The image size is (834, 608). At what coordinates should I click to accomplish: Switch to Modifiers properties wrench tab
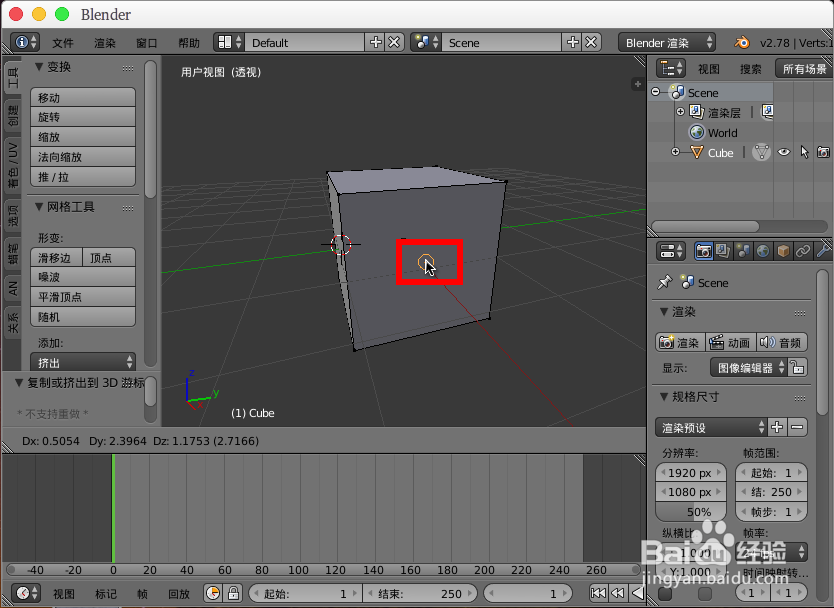click(x=822, y=251)
